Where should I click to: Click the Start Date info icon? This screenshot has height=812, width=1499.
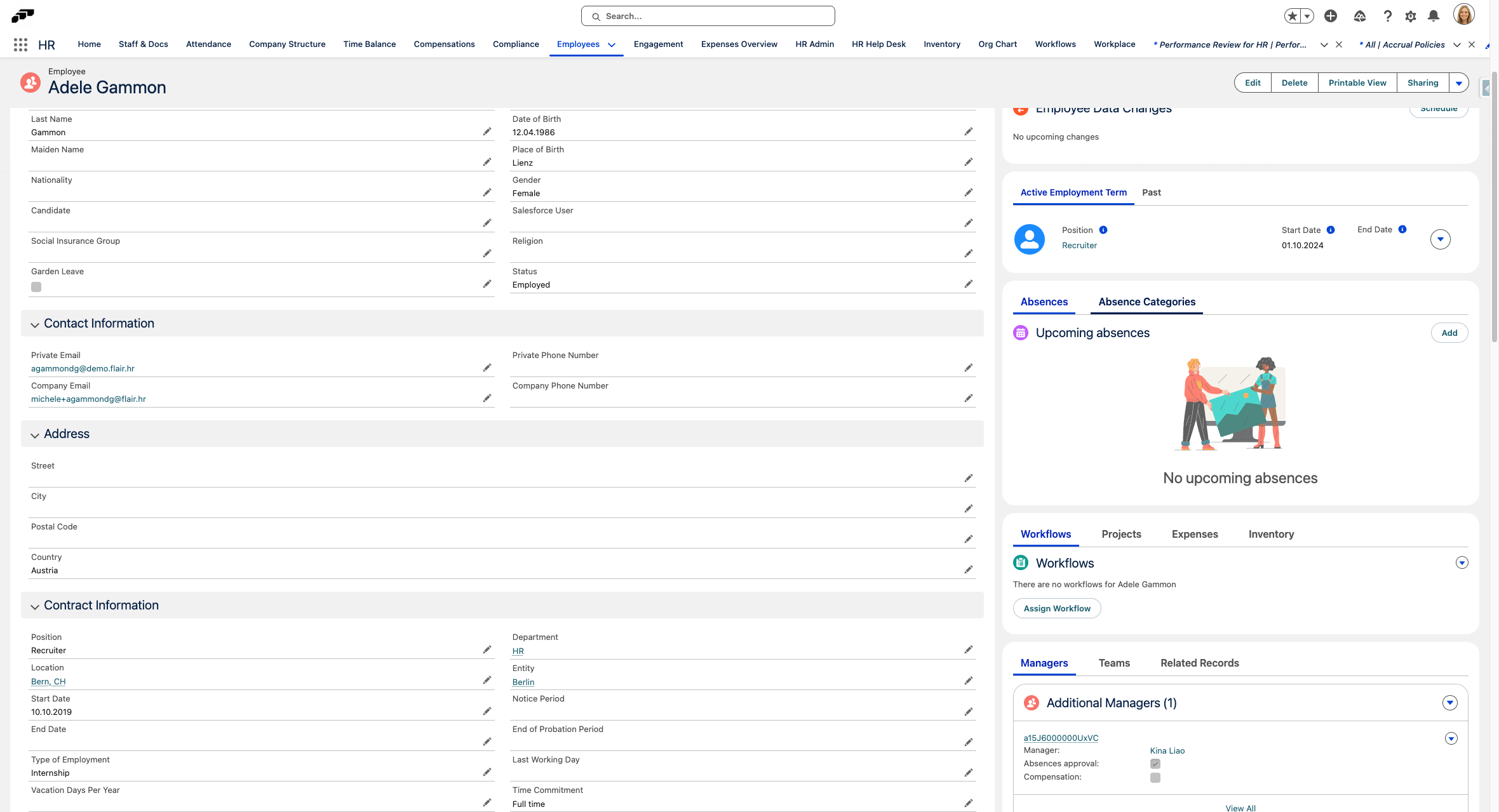[1331, 230]
